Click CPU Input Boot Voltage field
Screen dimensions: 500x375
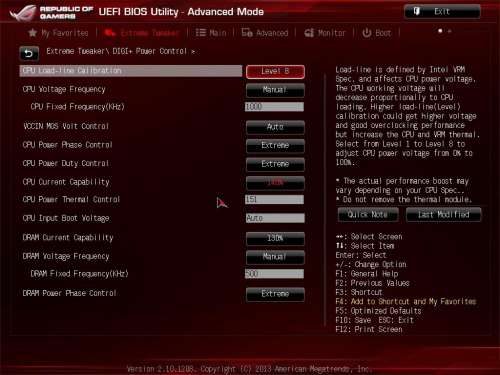275,218
